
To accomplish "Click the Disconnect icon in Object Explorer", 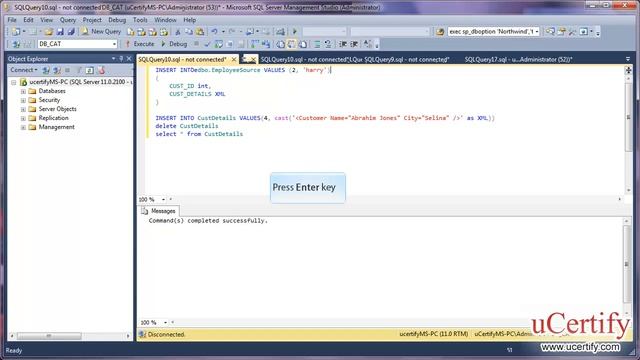I will tap(57, 70).
